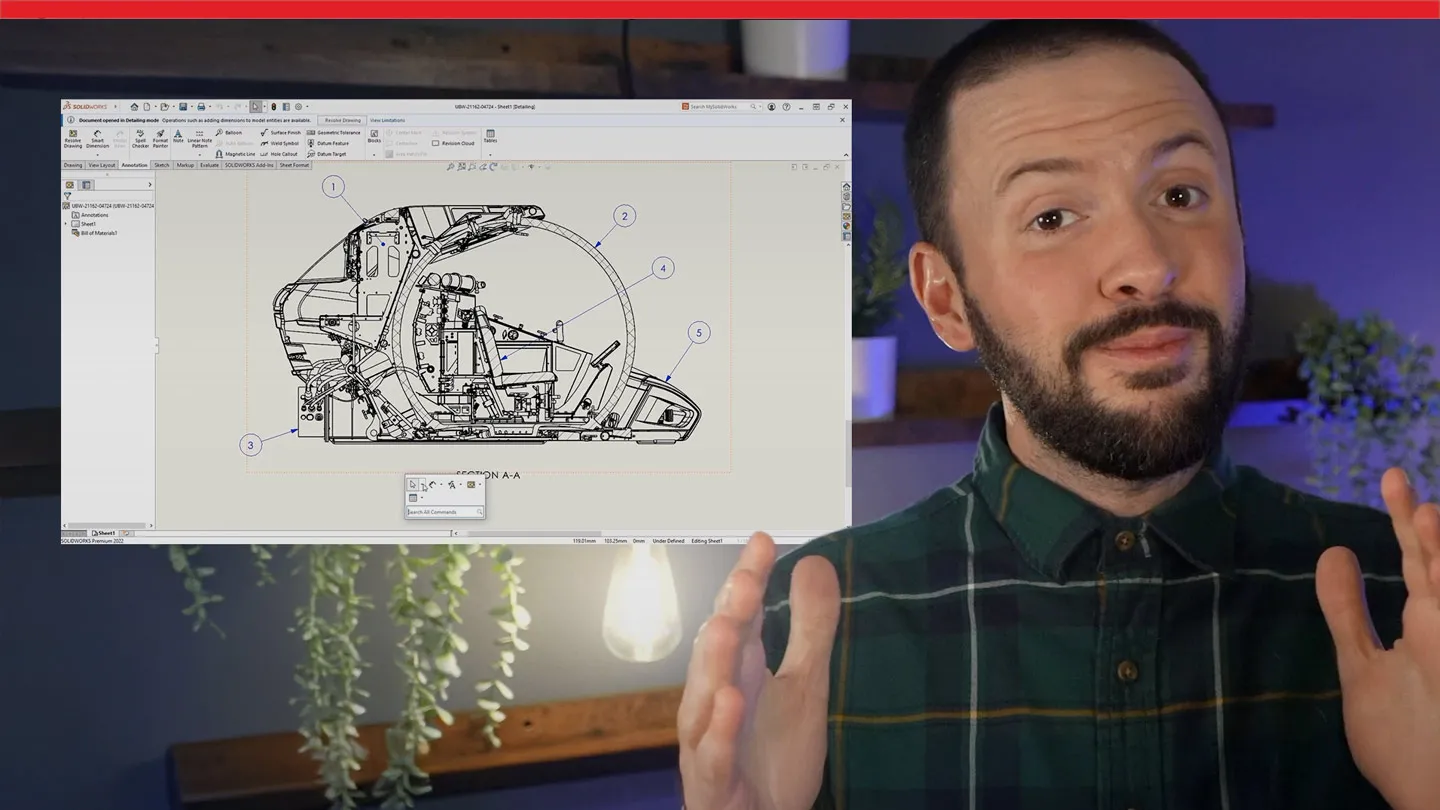Open the View Limitations link
Image resolution: width=1440 pixels, height=810 pixels.
(x=388, y=120)
